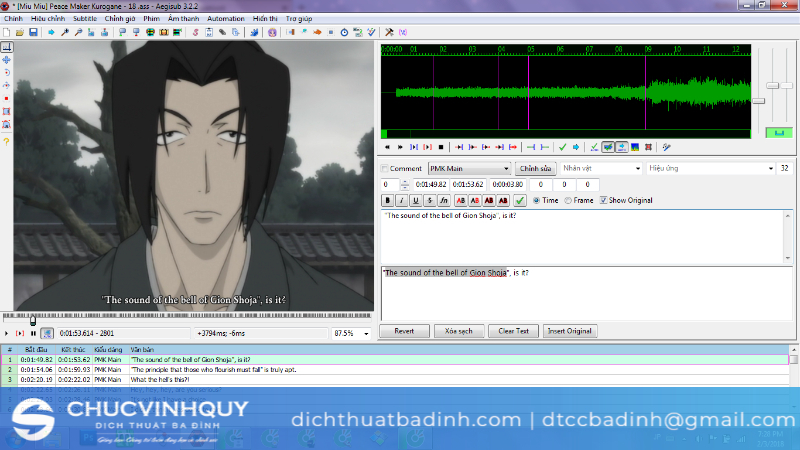The image size is (800, 450).
Task: Open the Spell Checker checkmark icon
Action: pyautogui.click(x=371, y=32)
